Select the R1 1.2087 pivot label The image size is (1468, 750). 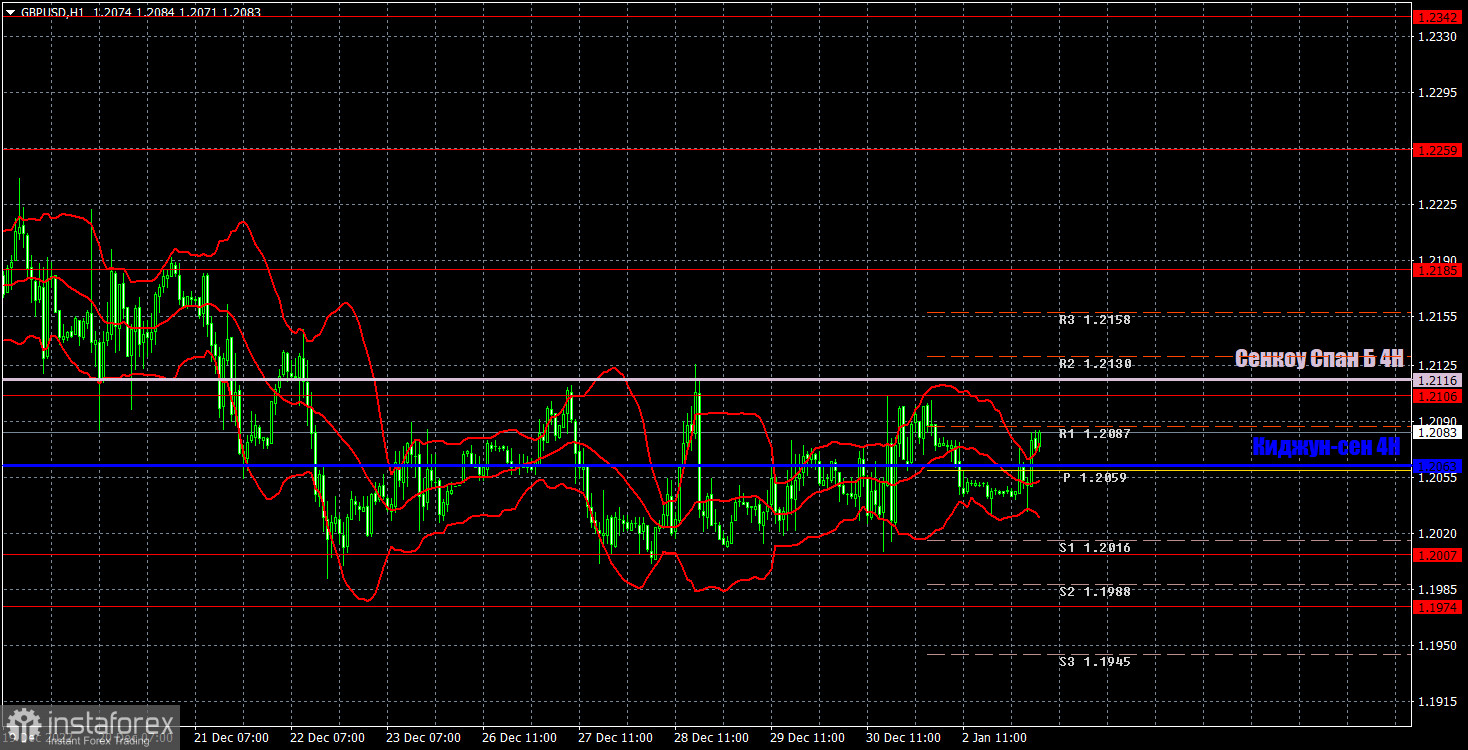[x=1094, y=434]
